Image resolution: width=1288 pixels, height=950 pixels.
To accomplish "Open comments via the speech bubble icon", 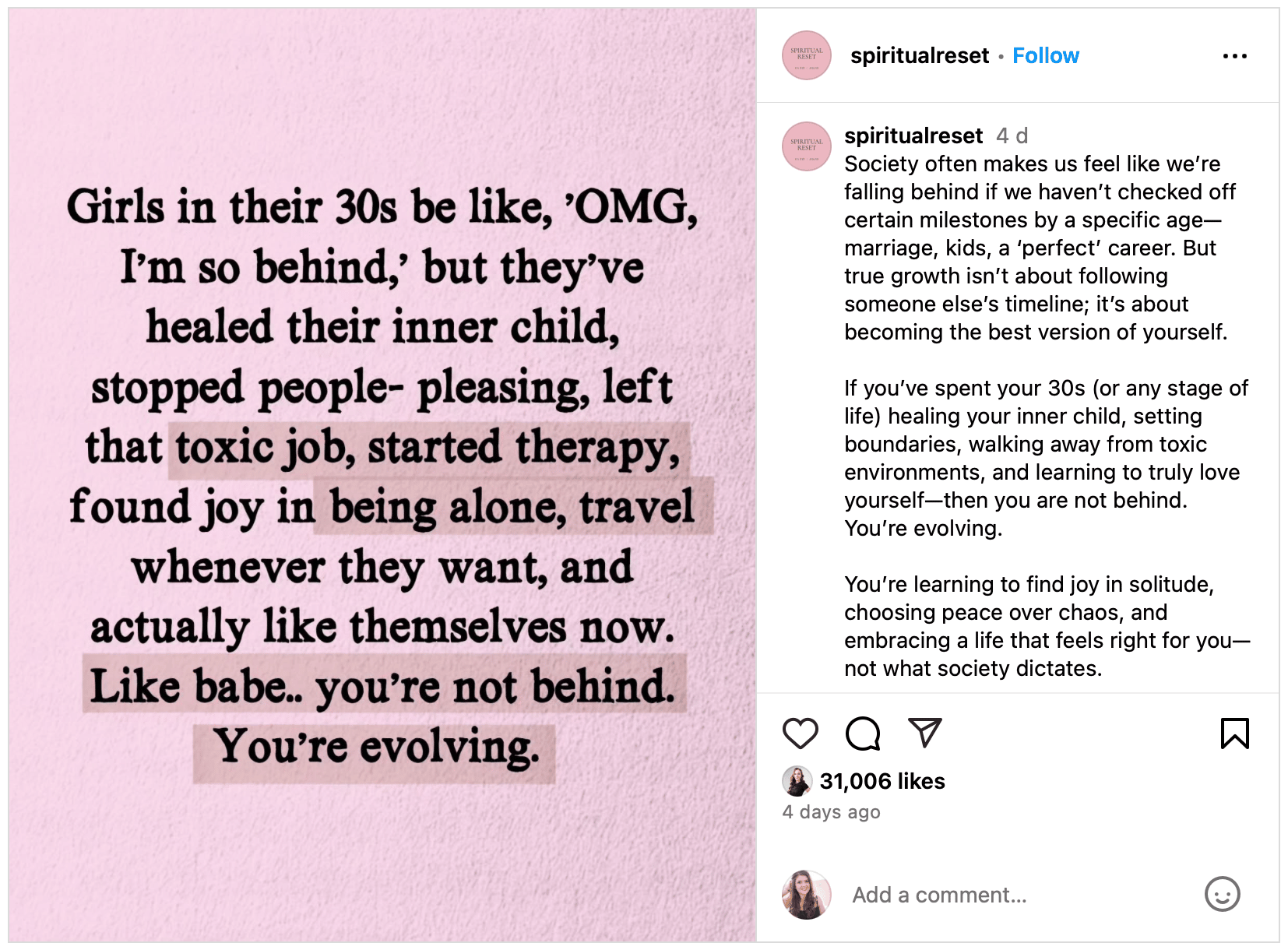I will click(863, 734).
